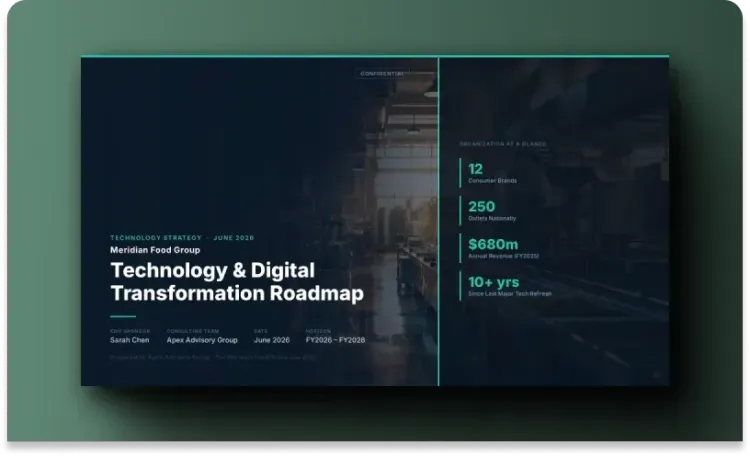Viewport: 750px width, 456px height.
Task: Click the 'CONFIDENTIAL' label
Action: click(x=382, y=74)
